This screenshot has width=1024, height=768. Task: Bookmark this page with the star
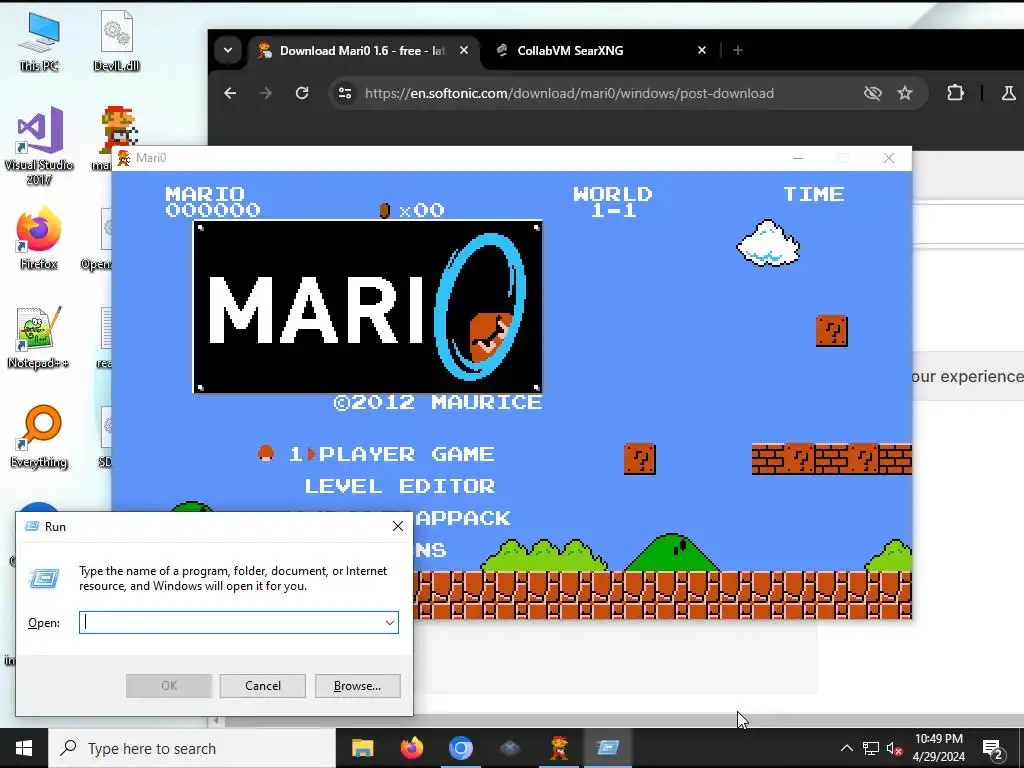coord(904,93)
